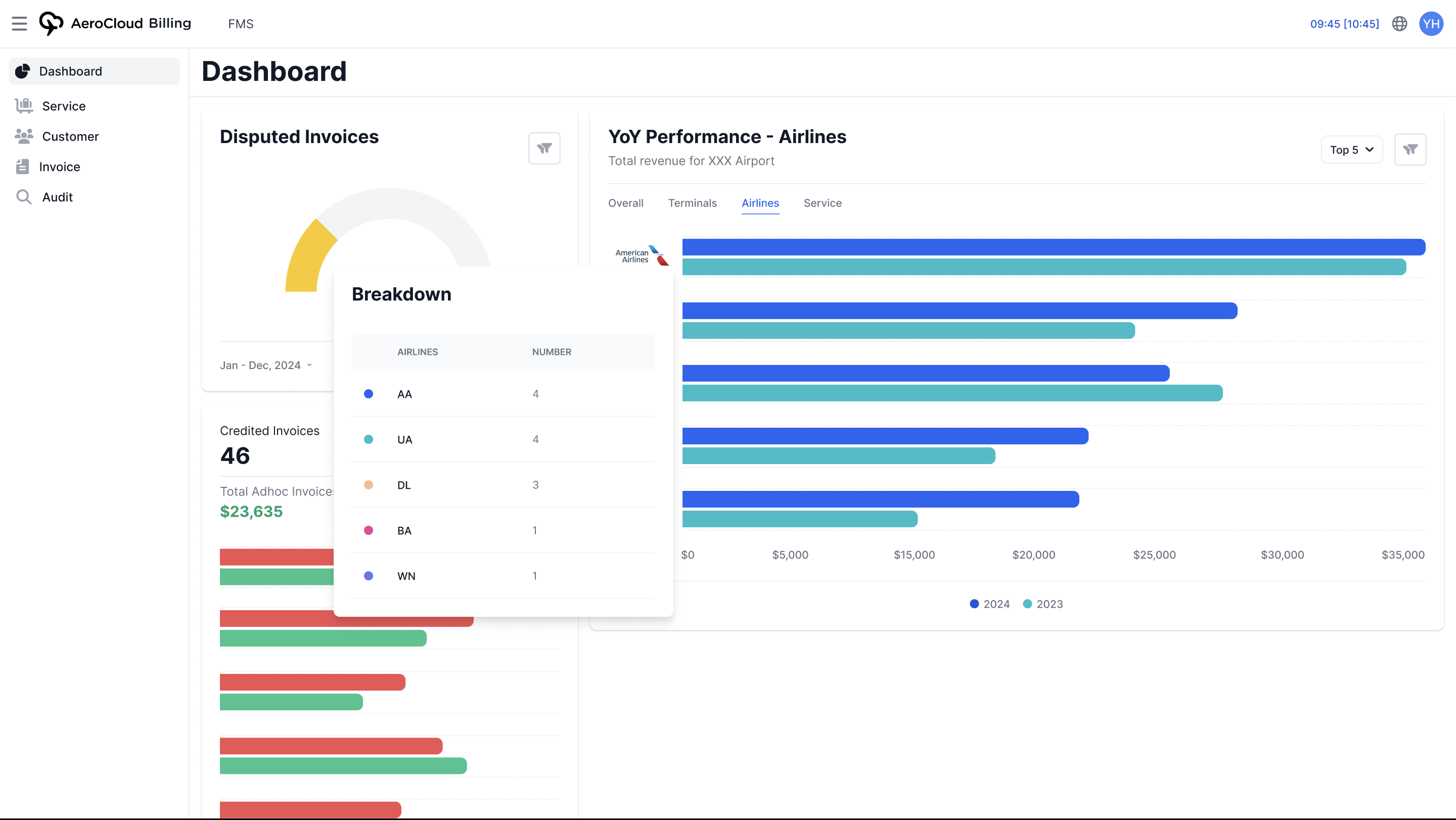Click the AeroCloud Billing logo

[x=115, y=24]
